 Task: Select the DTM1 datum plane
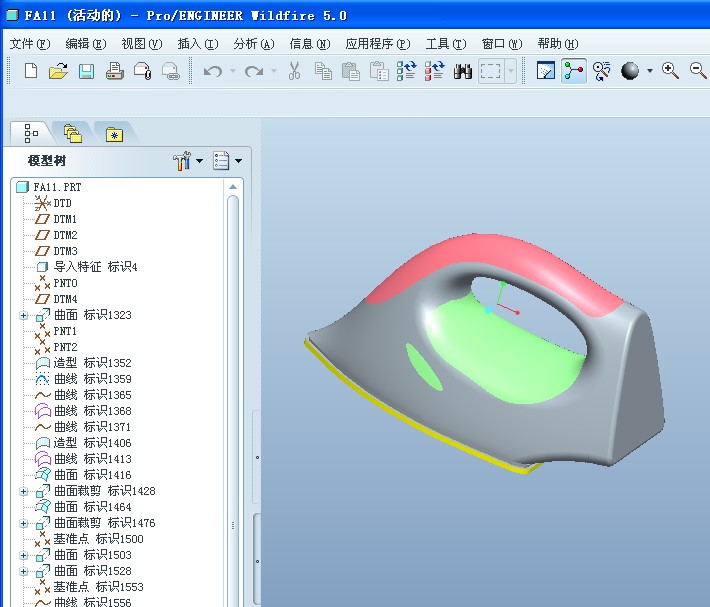(56, 219)
